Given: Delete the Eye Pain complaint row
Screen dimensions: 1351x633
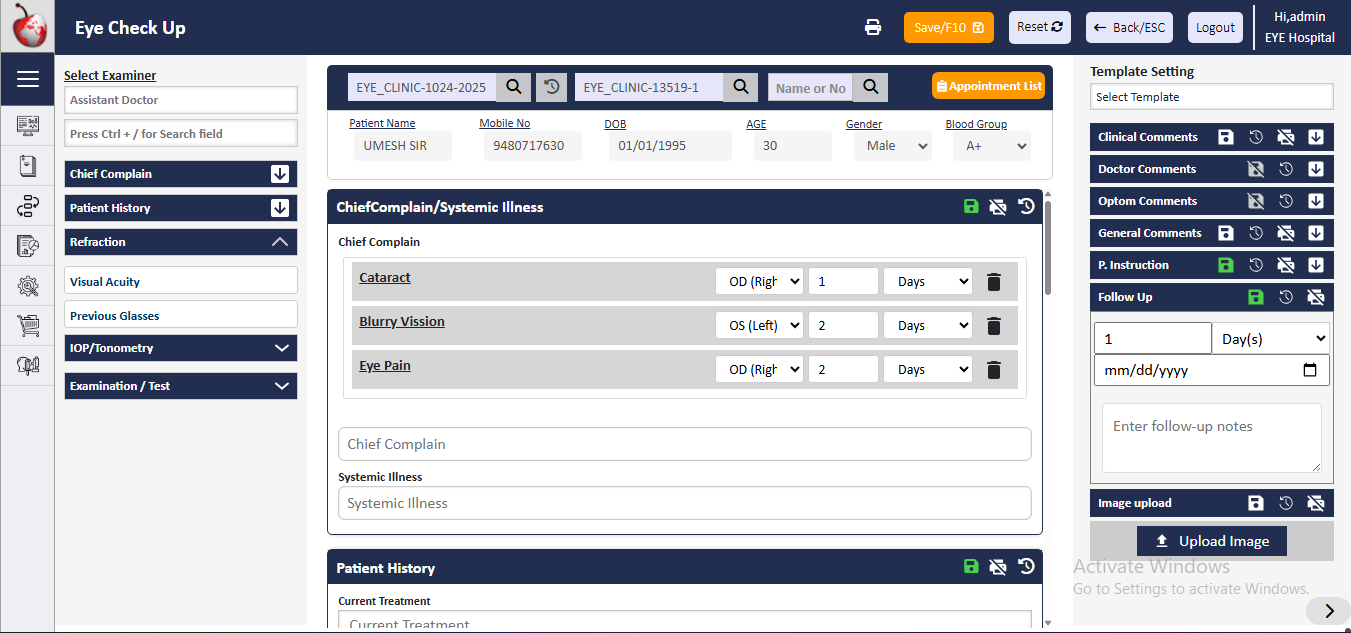Looking at the screenshot, I should point(993,370).
